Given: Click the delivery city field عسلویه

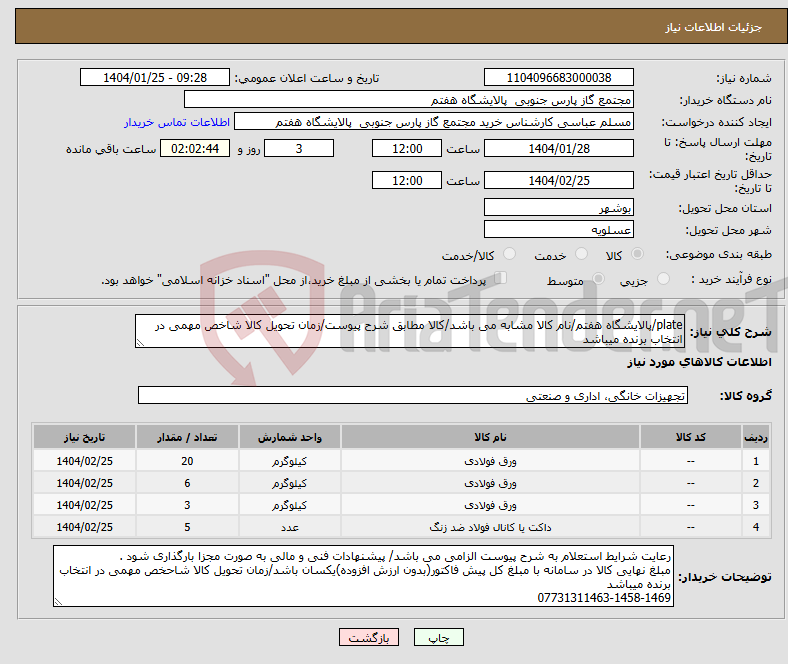Looking at the screenshot, I should pyautogui.click(x=558, y=230).
